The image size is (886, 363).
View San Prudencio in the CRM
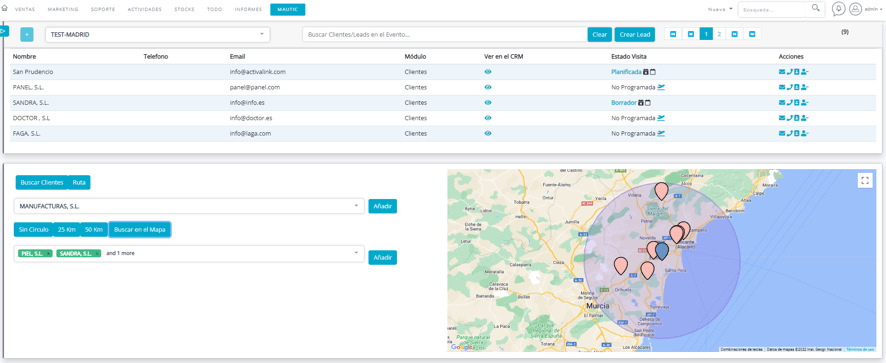coord(488,72)
